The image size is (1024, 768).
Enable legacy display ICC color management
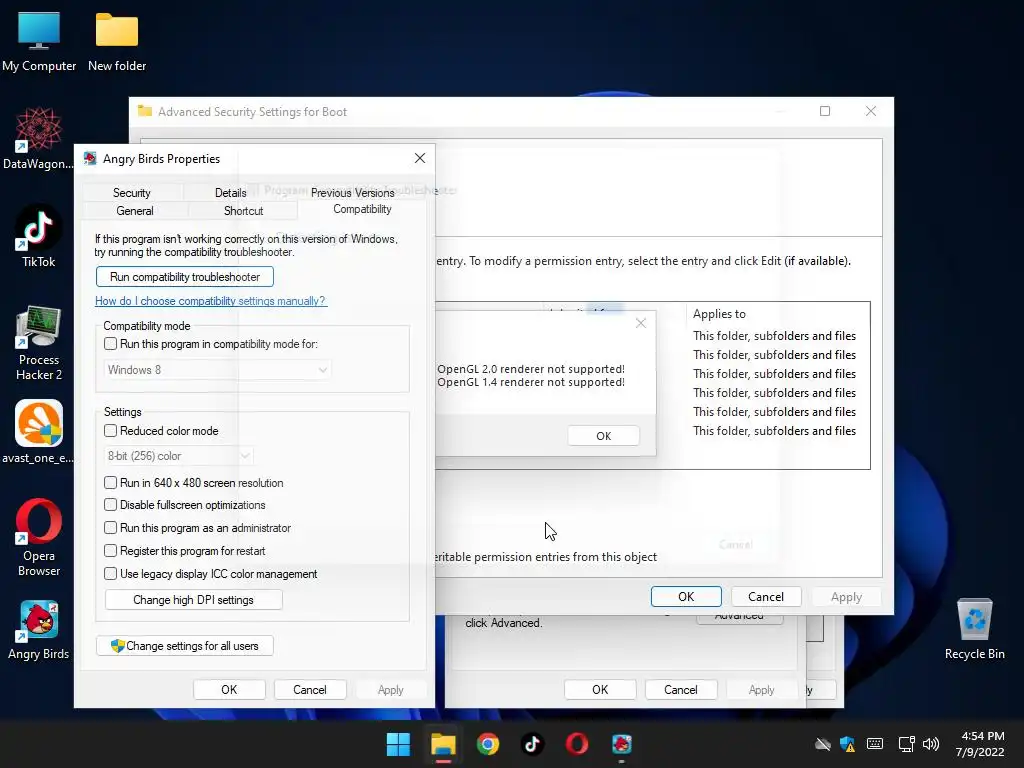tap(110, 573)
